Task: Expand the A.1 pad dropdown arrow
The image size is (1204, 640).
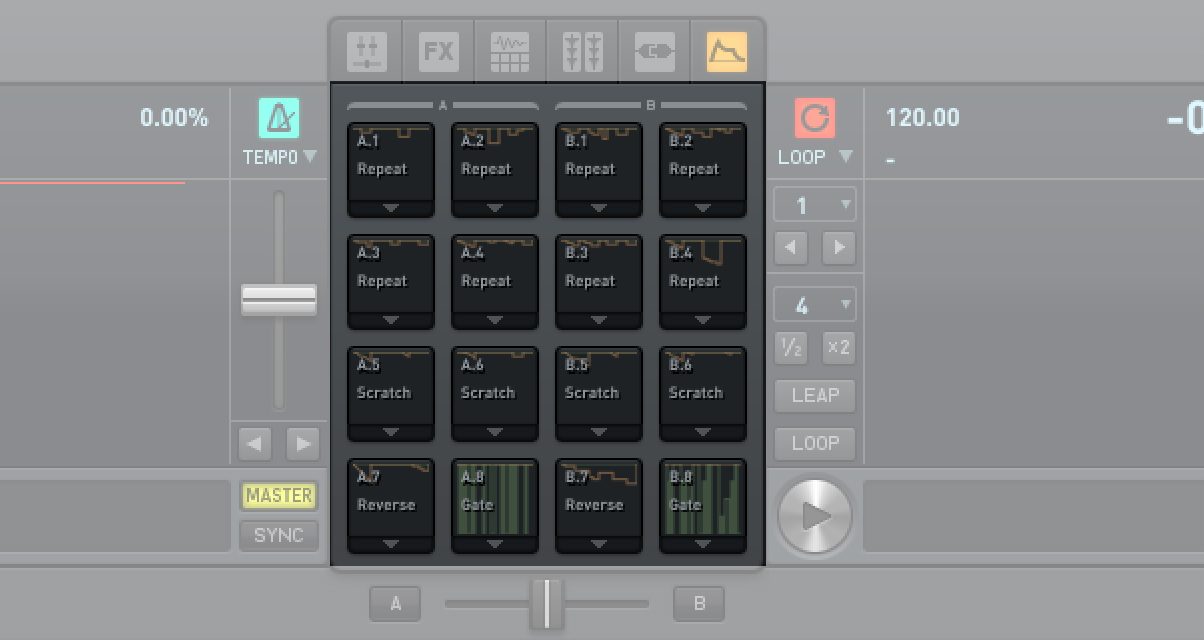Action: coord(391,209)
